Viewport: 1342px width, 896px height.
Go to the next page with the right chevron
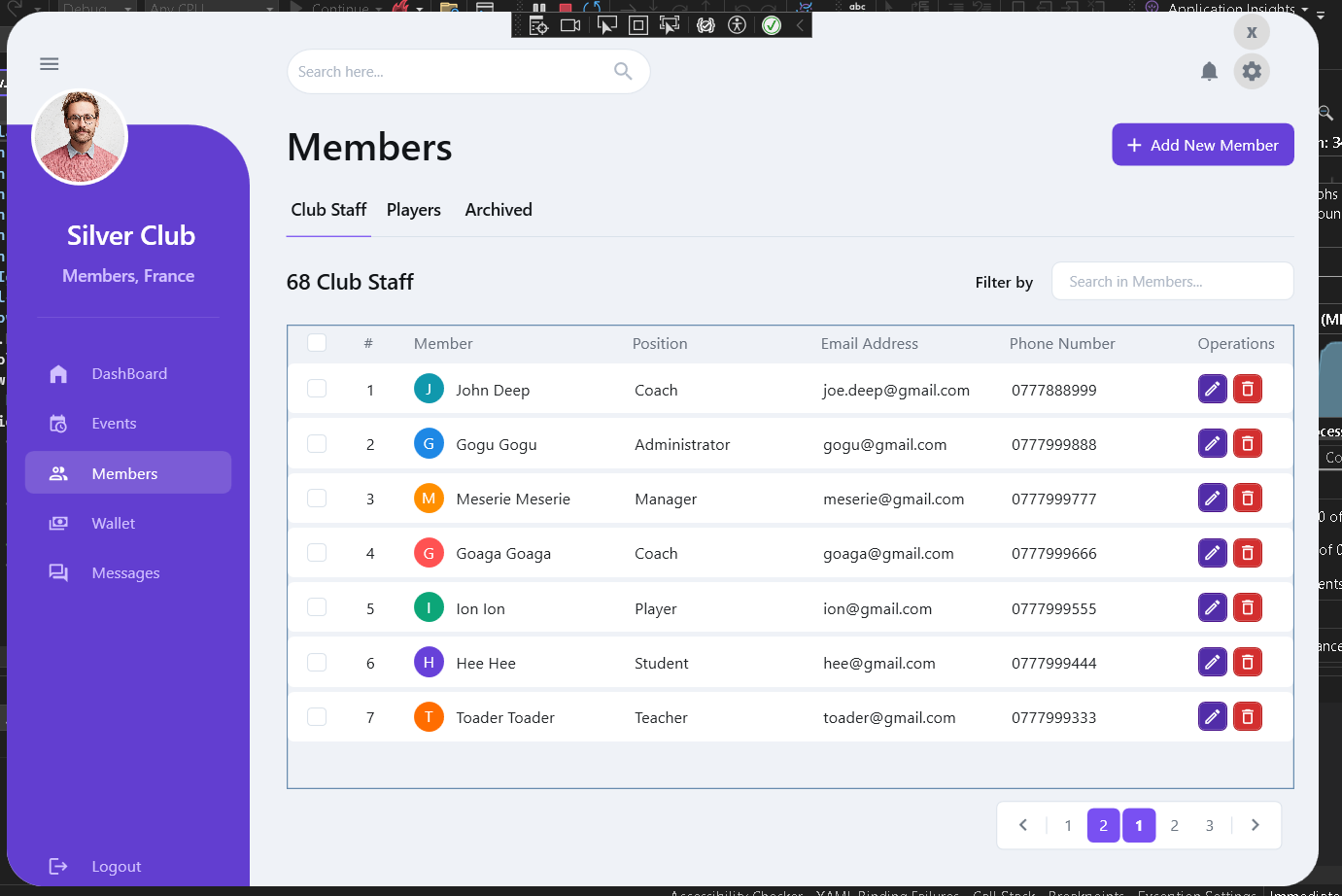coord(1256,825)
